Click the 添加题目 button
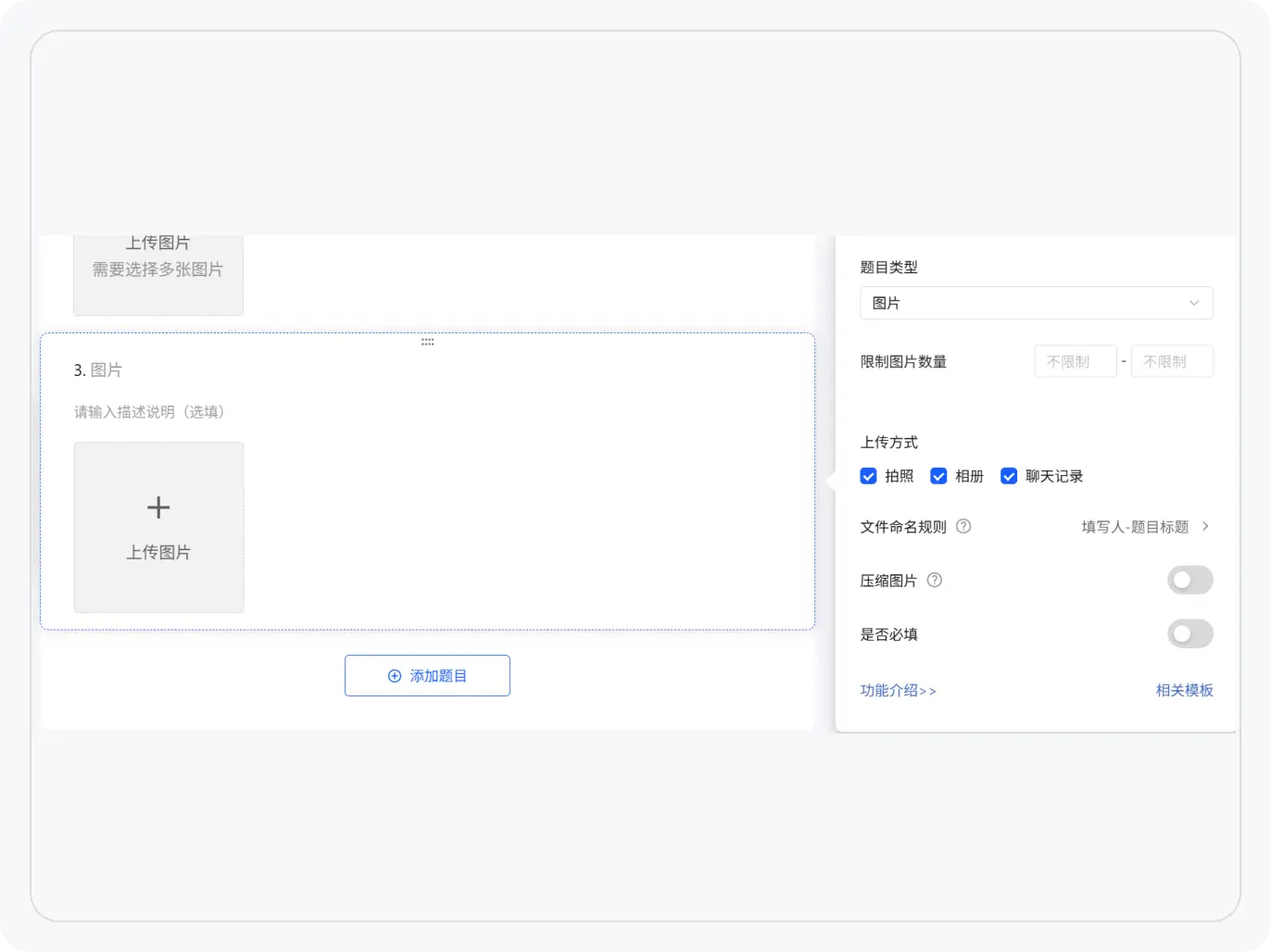 (427, 676)
